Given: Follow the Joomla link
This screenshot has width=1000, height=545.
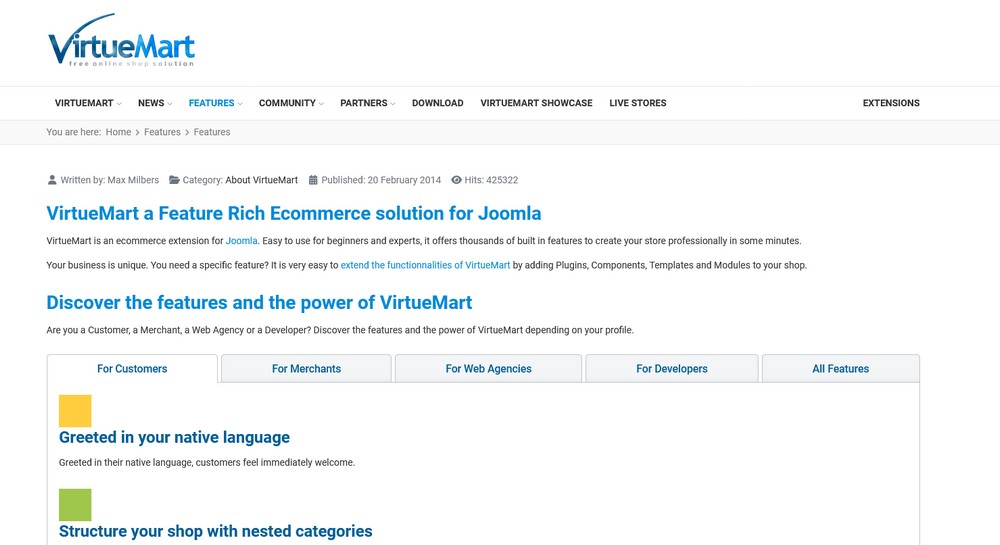Looking at the screenshot, I should tap(242, 241).
